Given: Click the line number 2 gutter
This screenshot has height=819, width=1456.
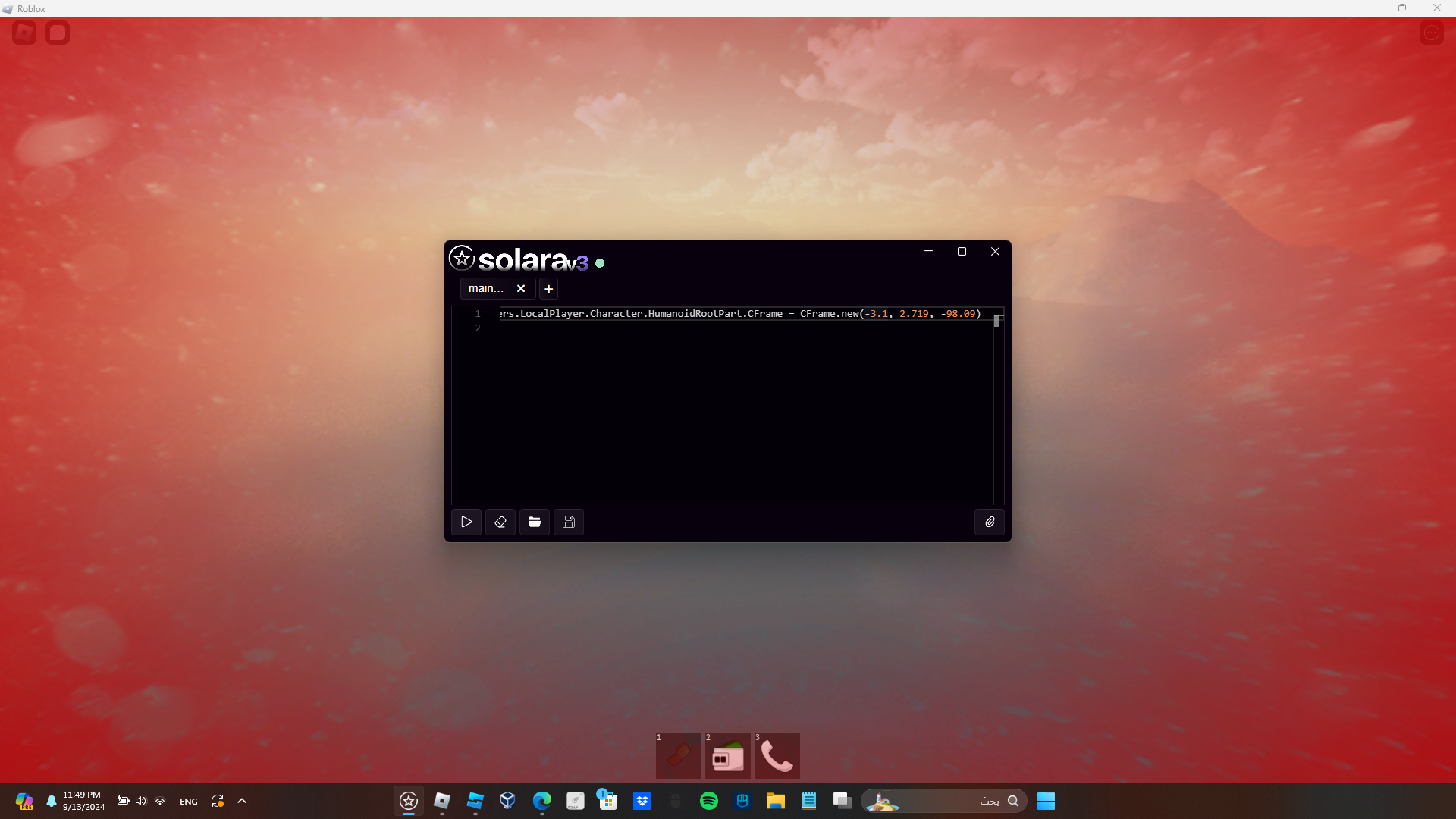Looking at the screenshot, I should [478, 328].
